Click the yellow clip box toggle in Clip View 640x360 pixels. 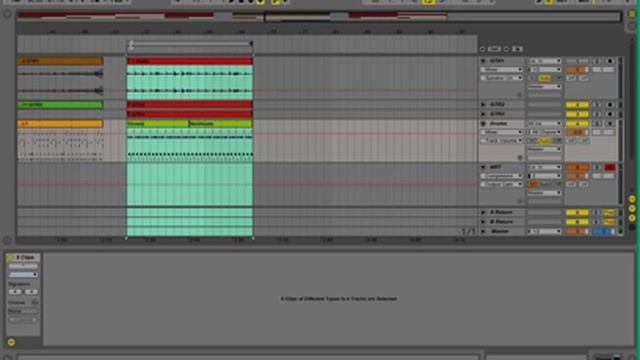pos(11,342)
